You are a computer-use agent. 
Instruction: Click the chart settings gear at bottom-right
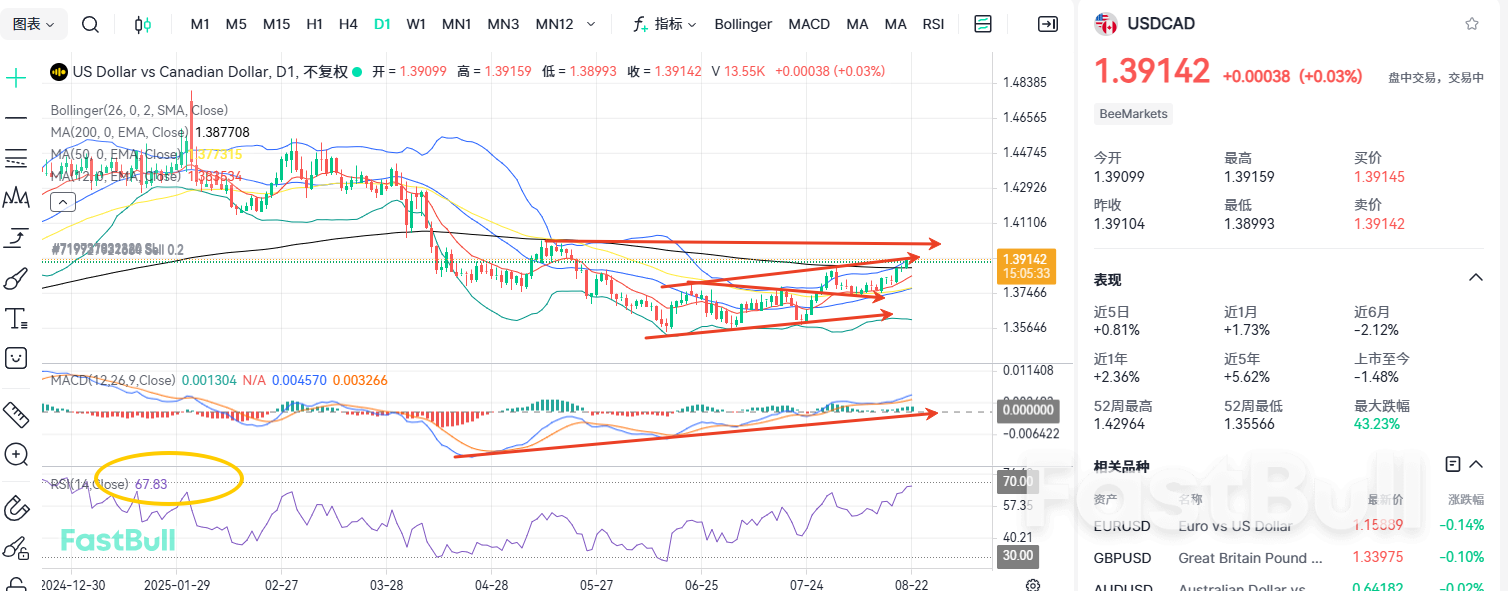1033,585
